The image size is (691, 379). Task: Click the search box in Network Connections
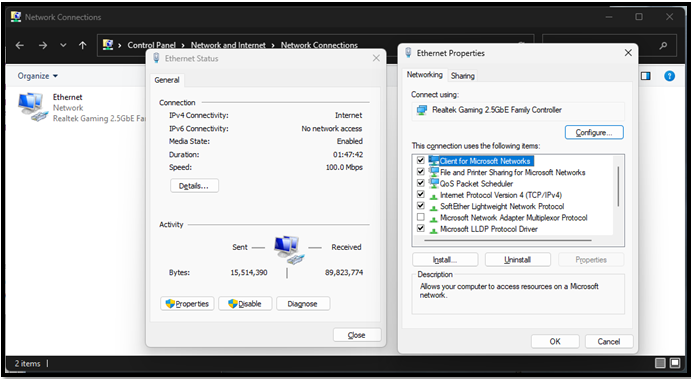[x=609, y=45]
